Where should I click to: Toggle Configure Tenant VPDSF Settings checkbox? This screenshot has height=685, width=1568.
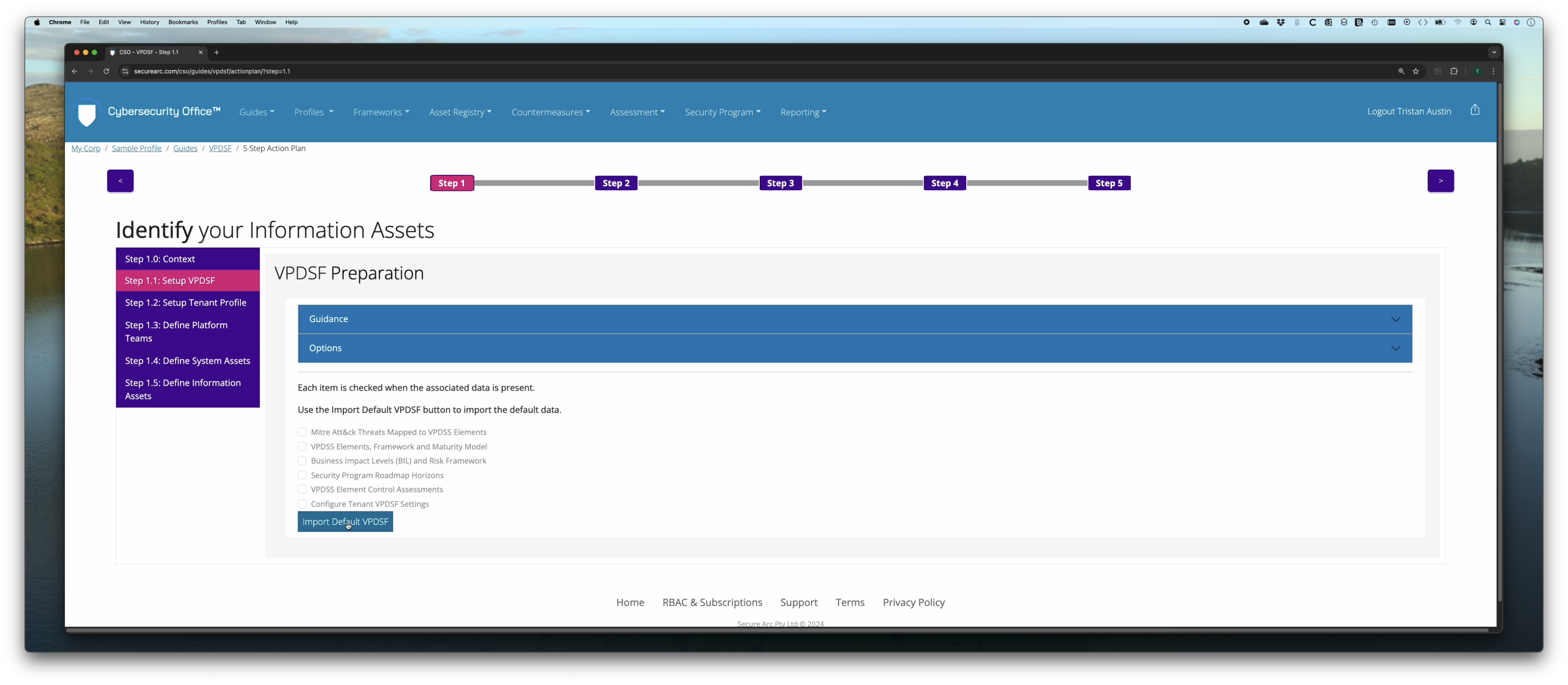click(x=302, y=504)
